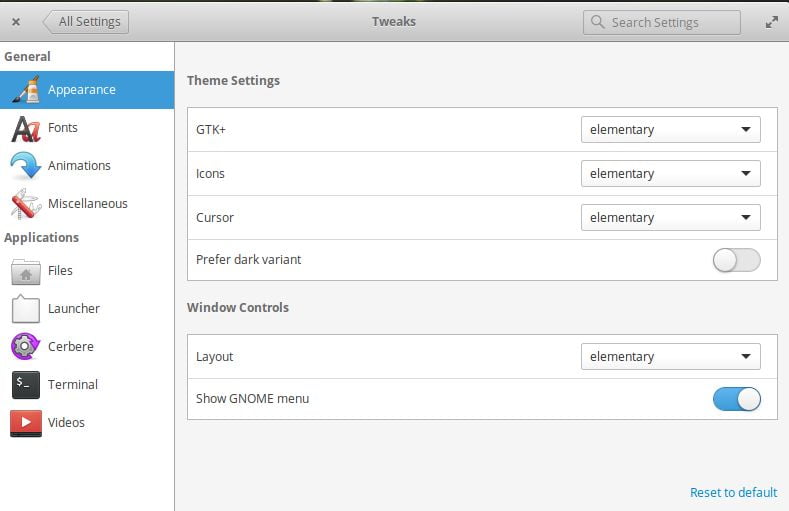Go back to All Settings
Image resolution: width=789 pixels, height=511 pixels.
point(86,22)
